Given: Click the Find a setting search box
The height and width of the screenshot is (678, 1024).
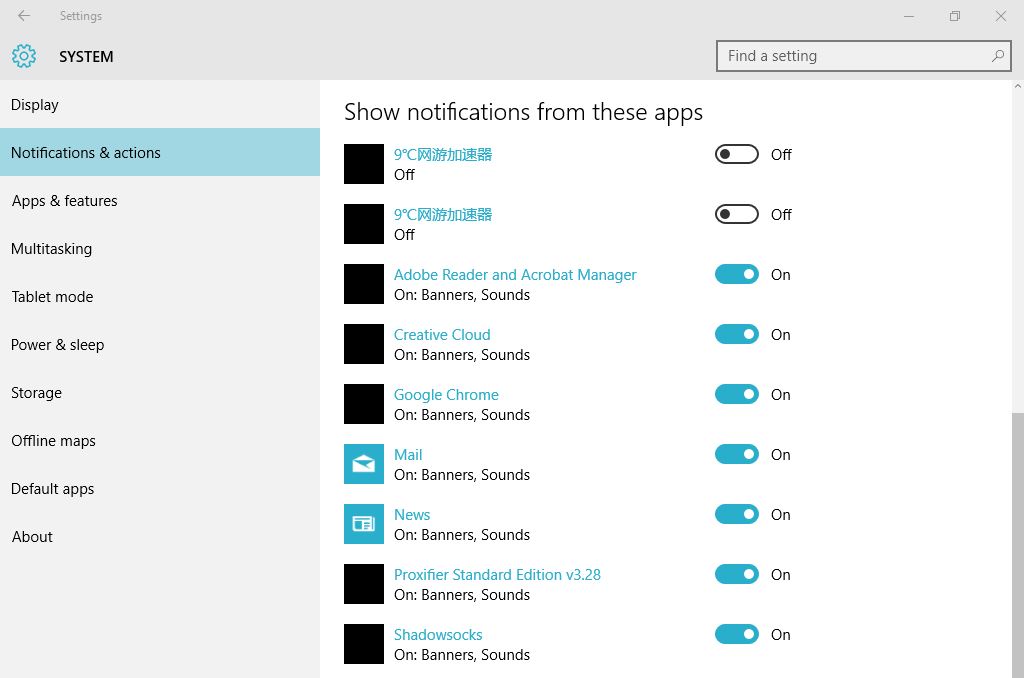Looking at the screenshot, I should click(x=863, y=56).
